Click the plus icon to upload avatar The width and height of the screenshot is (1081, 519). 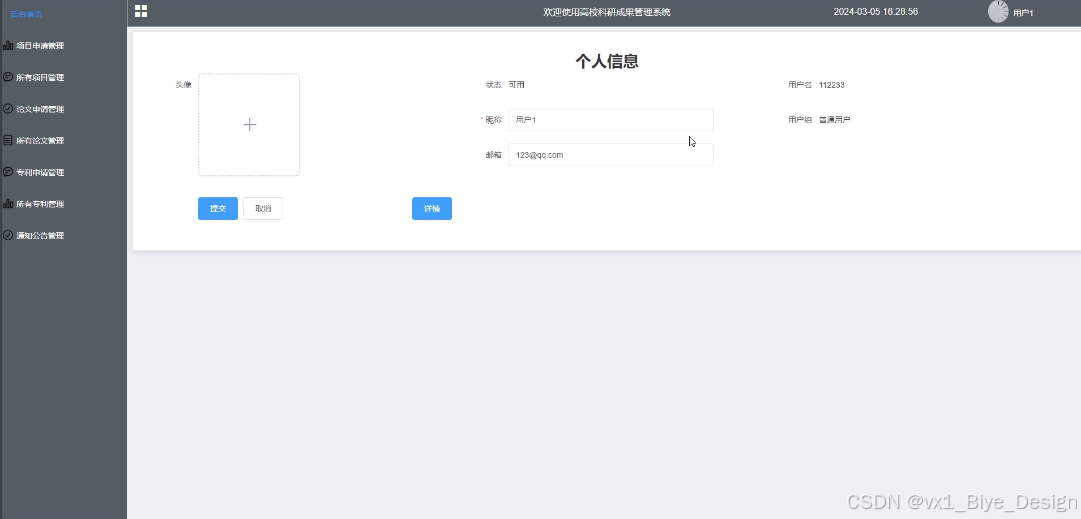pyautogui.click(x=249, y=125)
